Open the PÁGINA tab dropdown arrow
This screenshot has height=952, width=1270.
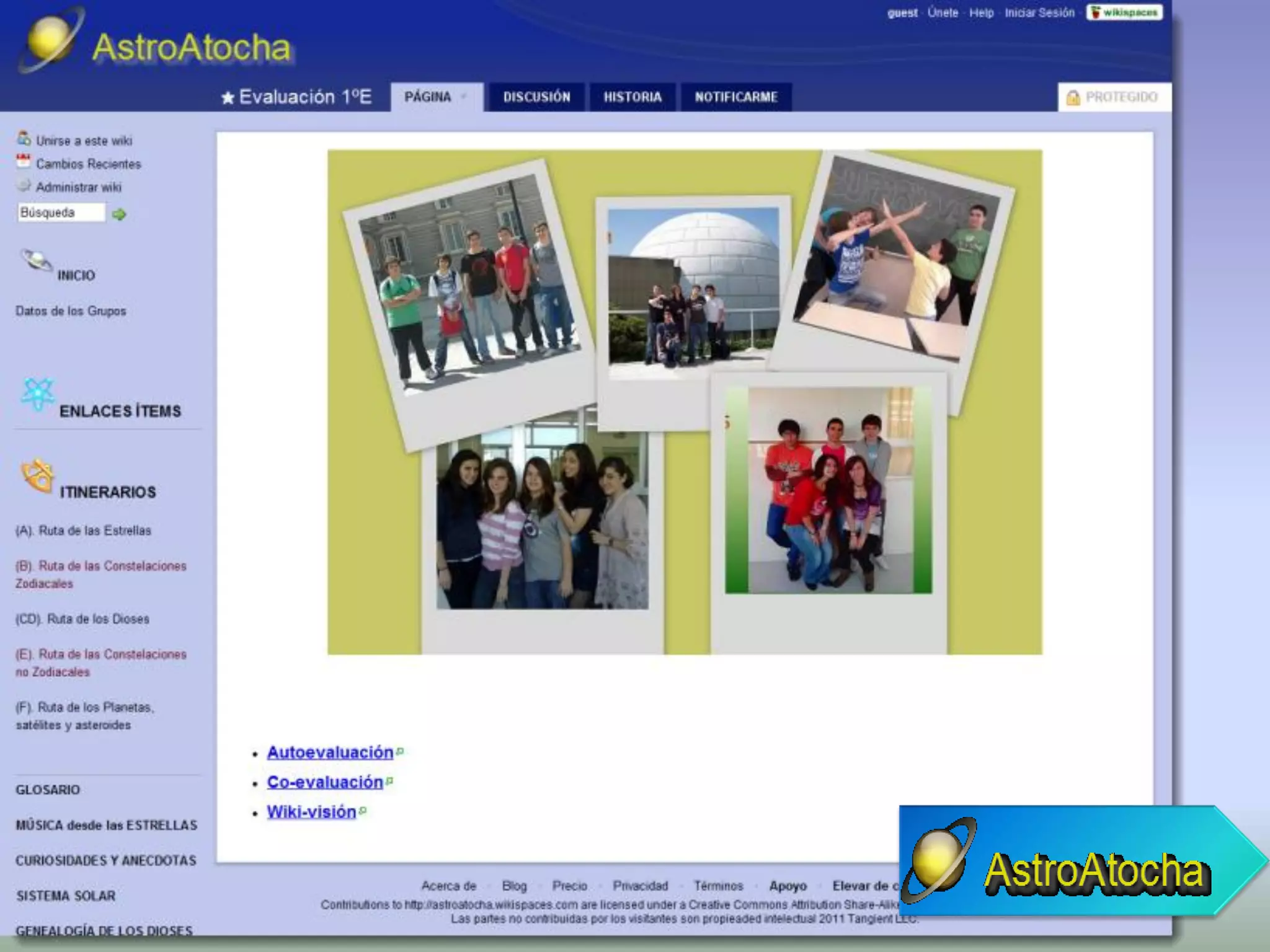point(463,97)
